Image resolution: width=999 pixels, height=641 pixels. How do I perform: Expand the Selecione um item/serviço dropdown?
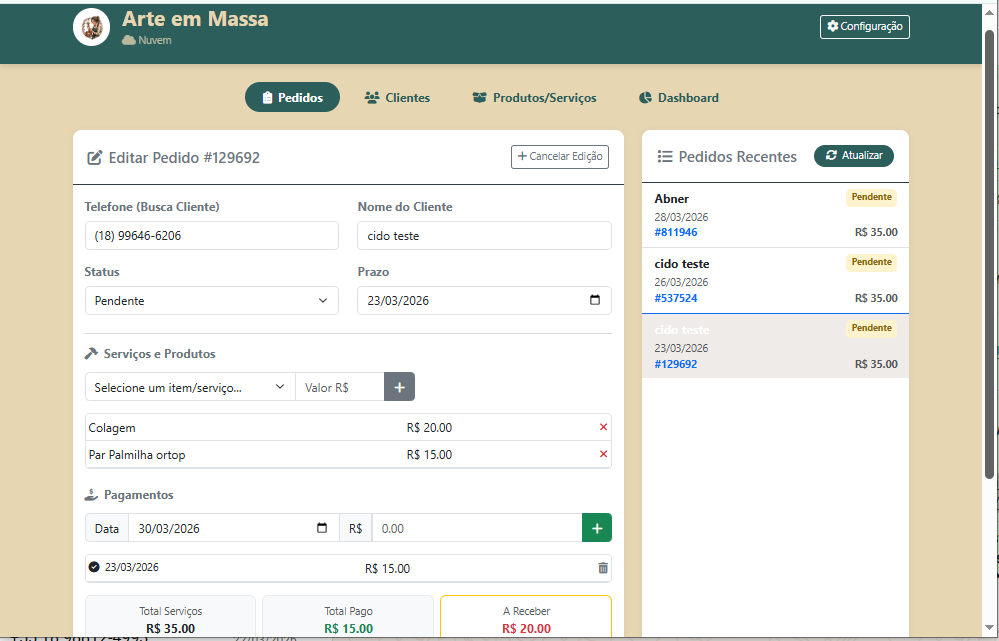pyautogui.click(x=190, y=387)
